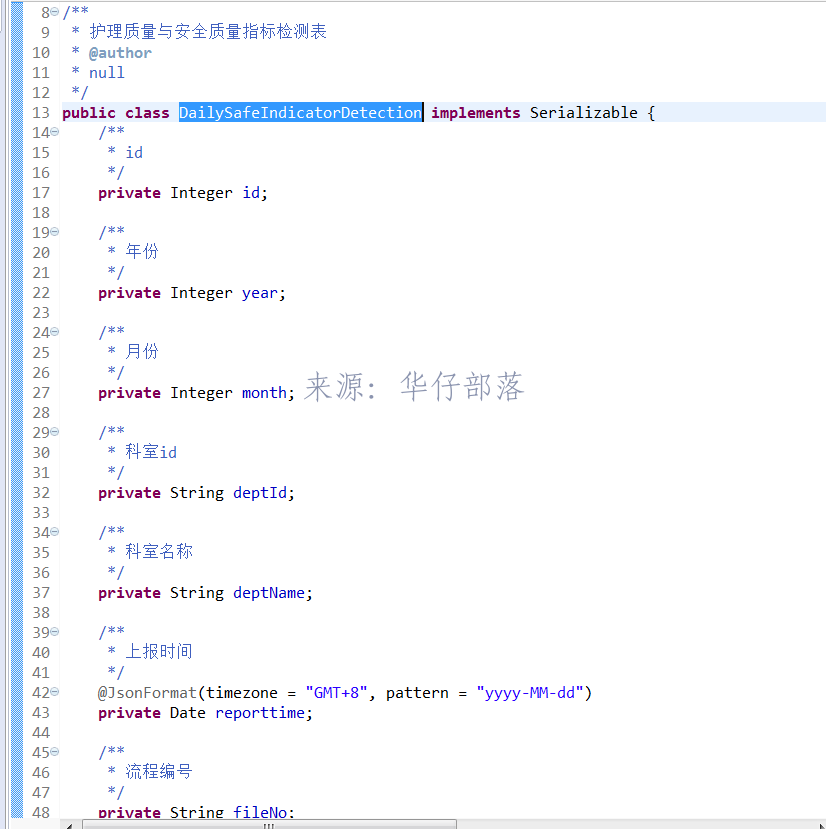Click the field name month
The image size is (826, 829).
[x=264, y=393]
